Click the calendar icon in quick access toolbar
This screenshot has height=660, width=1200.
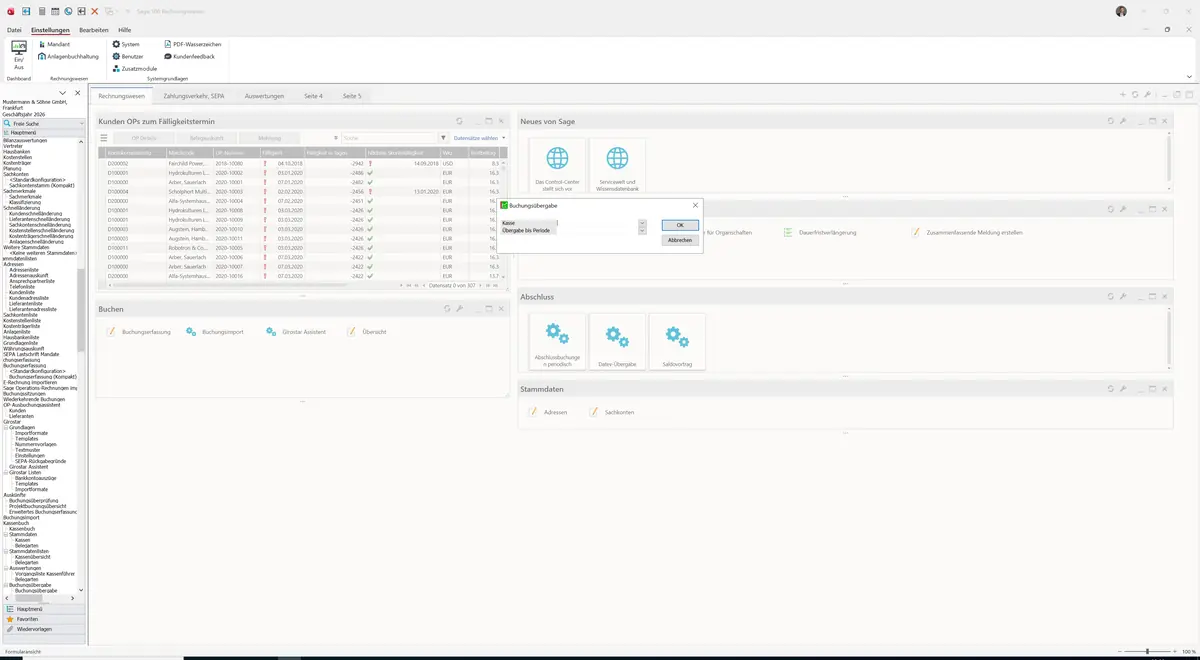click(x=55, y=11)
